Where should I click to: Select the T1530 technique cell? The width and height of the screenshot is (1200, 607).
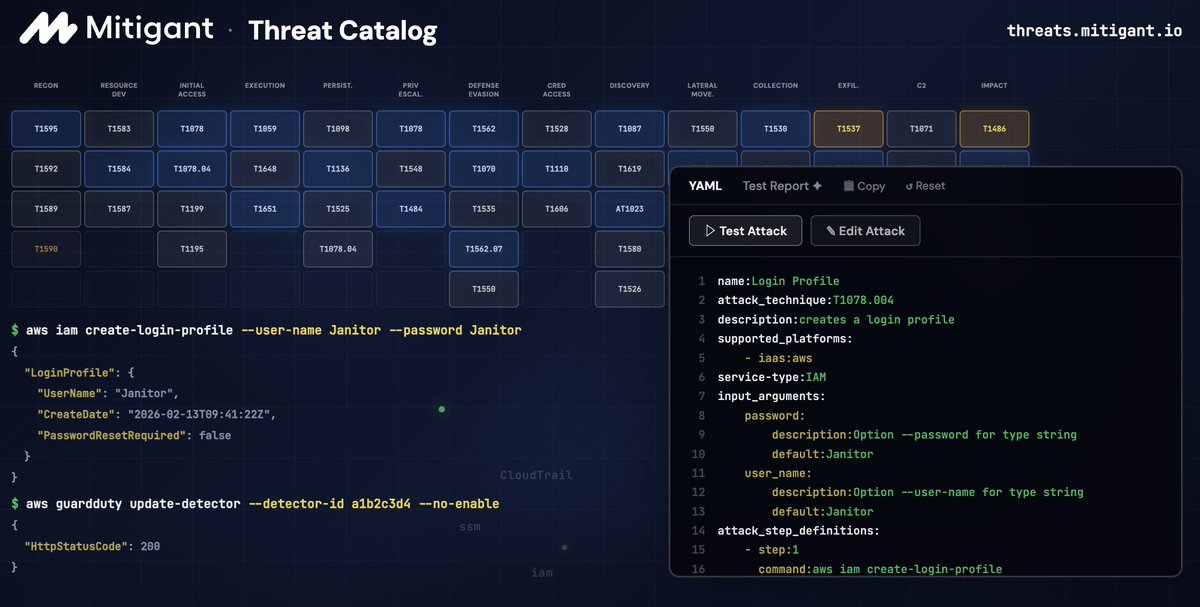(x=776, y=129)
